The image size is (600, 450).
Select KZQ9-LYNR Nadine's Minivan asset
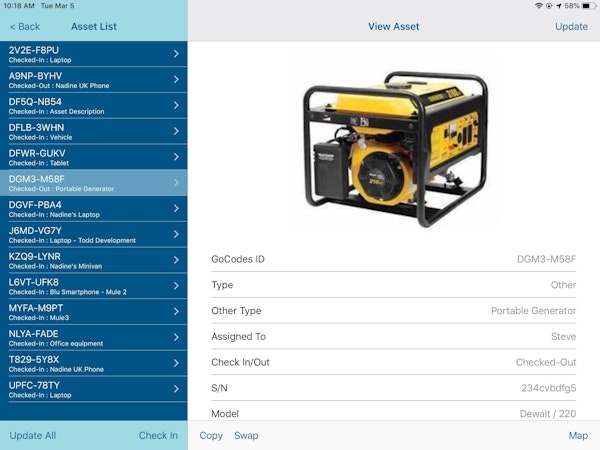90,260
